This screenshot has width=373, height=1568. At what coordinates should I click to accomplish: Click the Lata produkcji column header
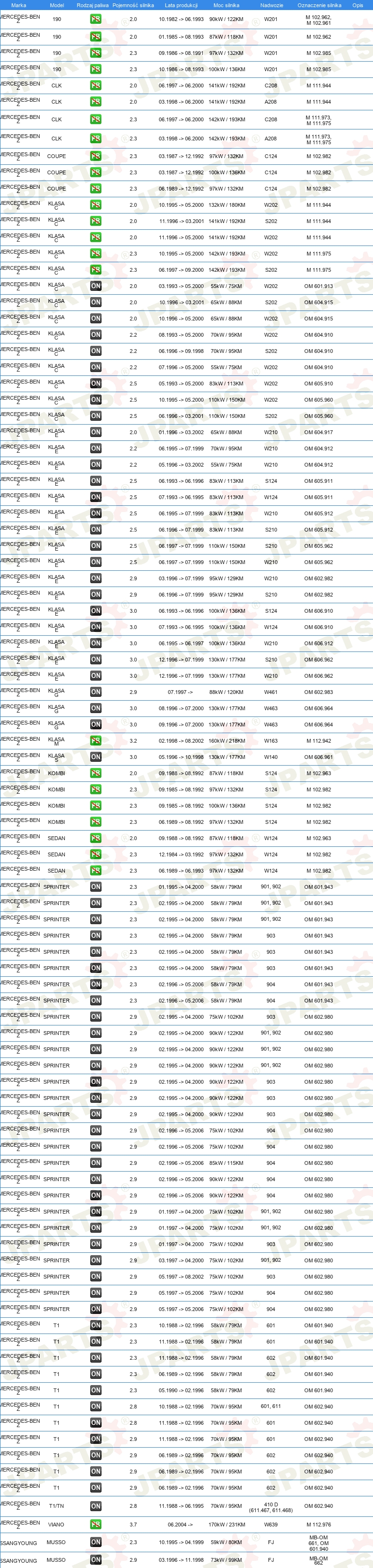pos(181,5)
